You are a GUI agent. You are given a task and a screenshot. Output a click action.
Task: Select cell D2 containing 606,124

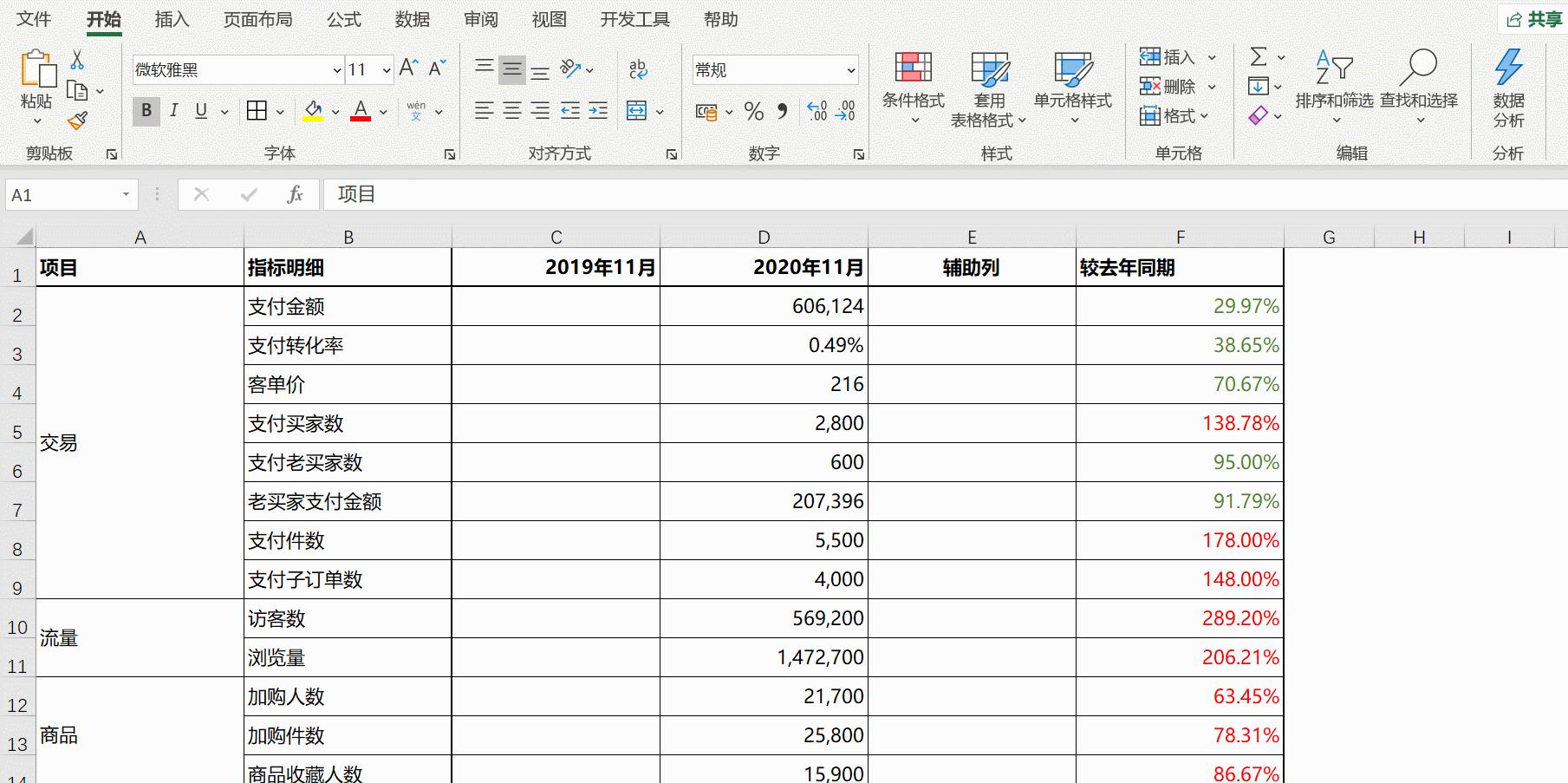pos(763,306)
